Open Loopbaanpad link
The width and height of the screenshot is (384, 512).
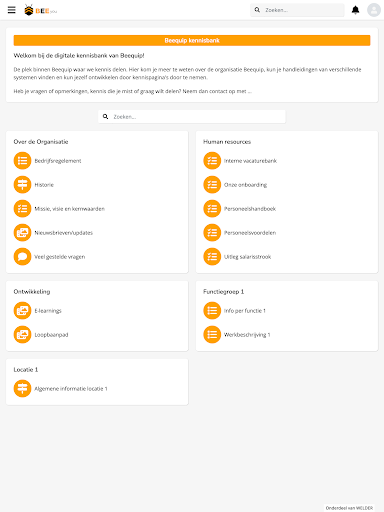point(51,335)
